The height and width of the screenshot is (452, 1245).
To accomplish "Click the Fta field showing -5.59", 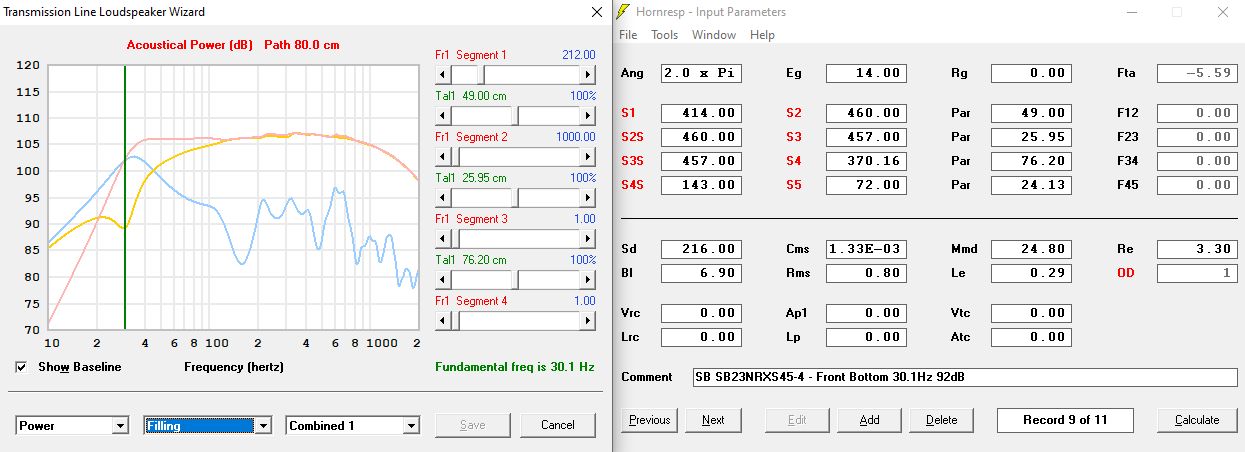I will click(x=1196, y=73).
